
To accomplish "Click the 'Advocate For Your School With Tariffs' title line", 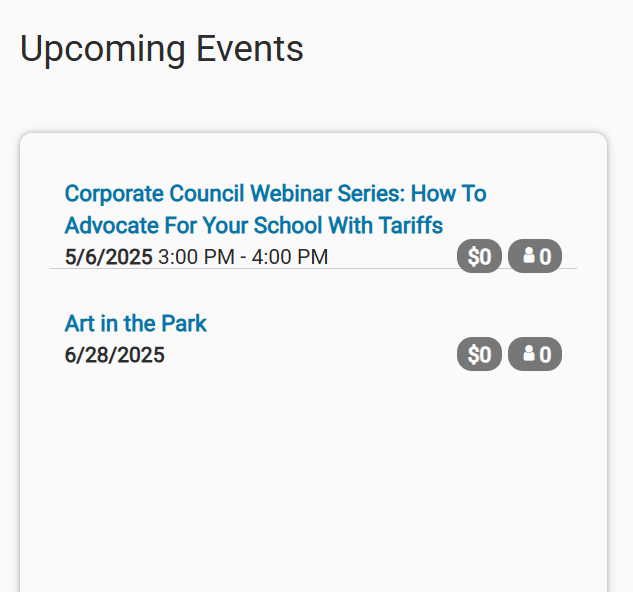I will click(x=254, y=225).
